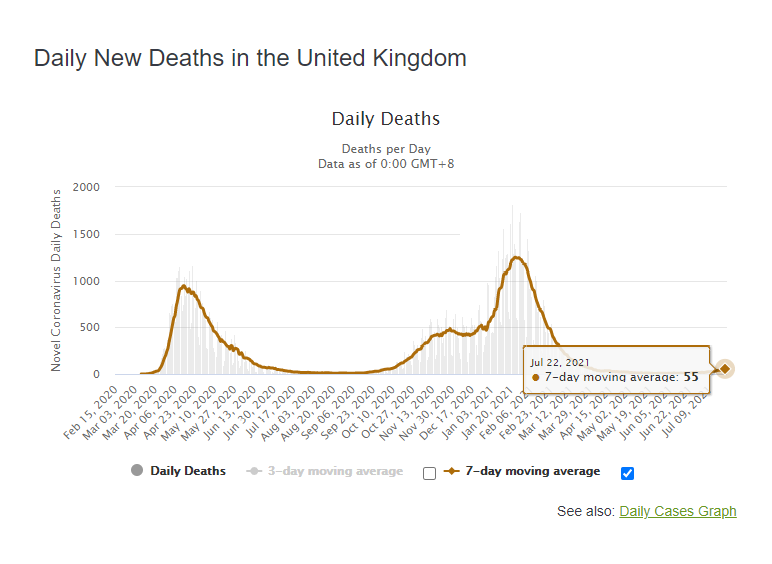
Task: Click the January 2021 peak of the curve
Action: pos(517,257)
